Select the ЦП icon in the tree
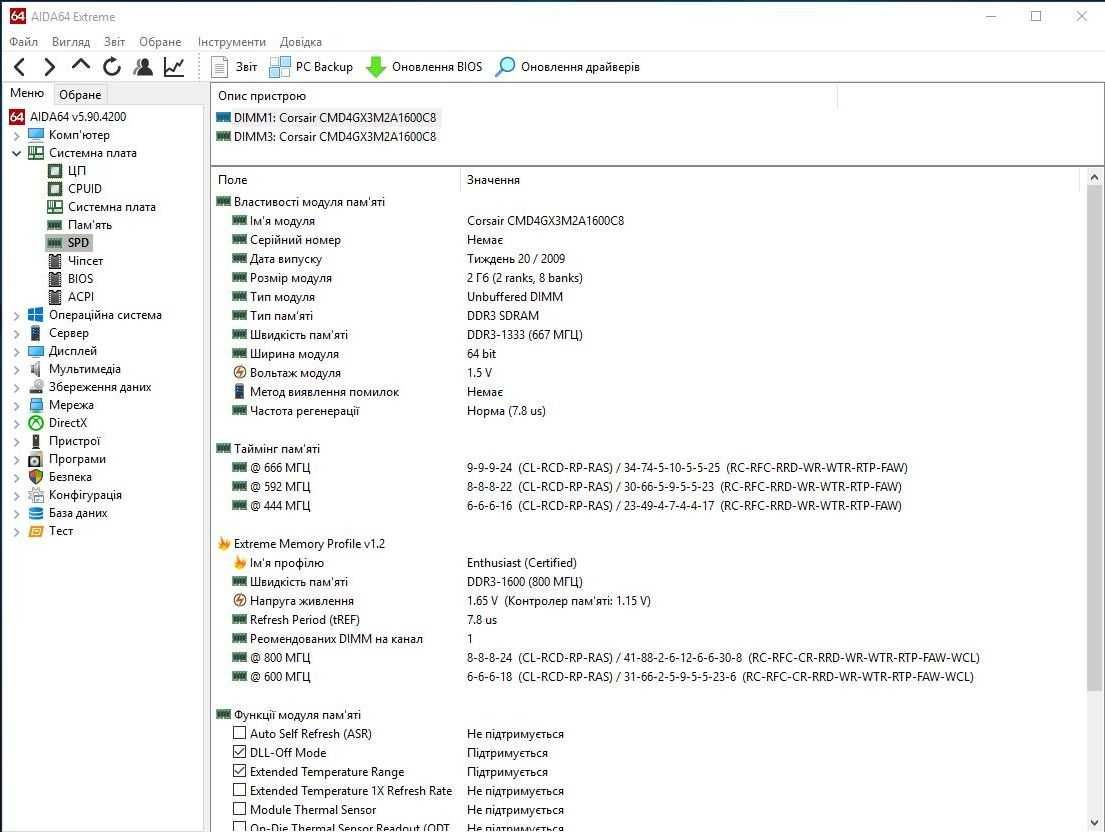Screen dimensions: 1105x832 tap(55, 170)
